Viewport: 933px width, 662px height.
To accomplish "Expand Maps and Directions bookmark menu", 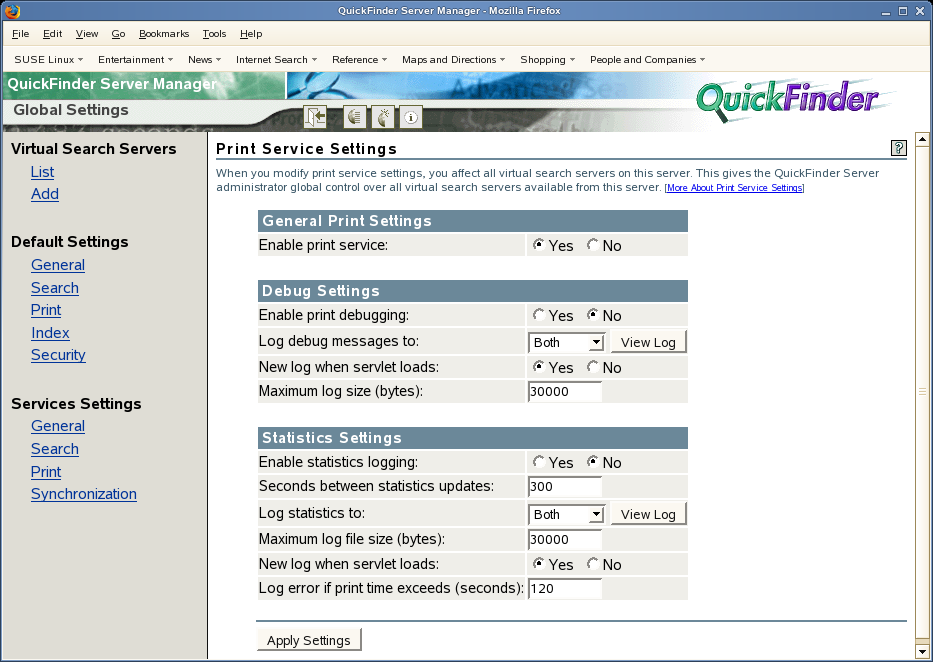I will pos(453,59).
